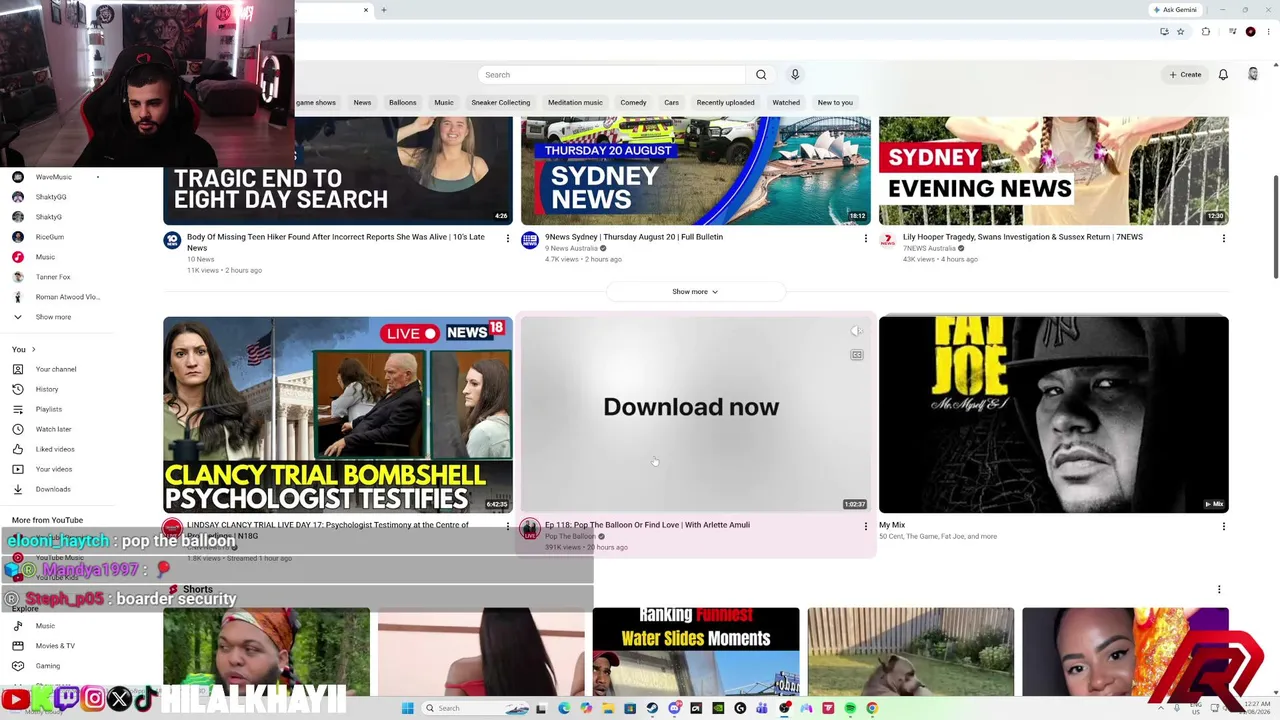Click into the YouTube search field
The height and width of the screenshot is (720, 1280).
(x=612, y=75)
